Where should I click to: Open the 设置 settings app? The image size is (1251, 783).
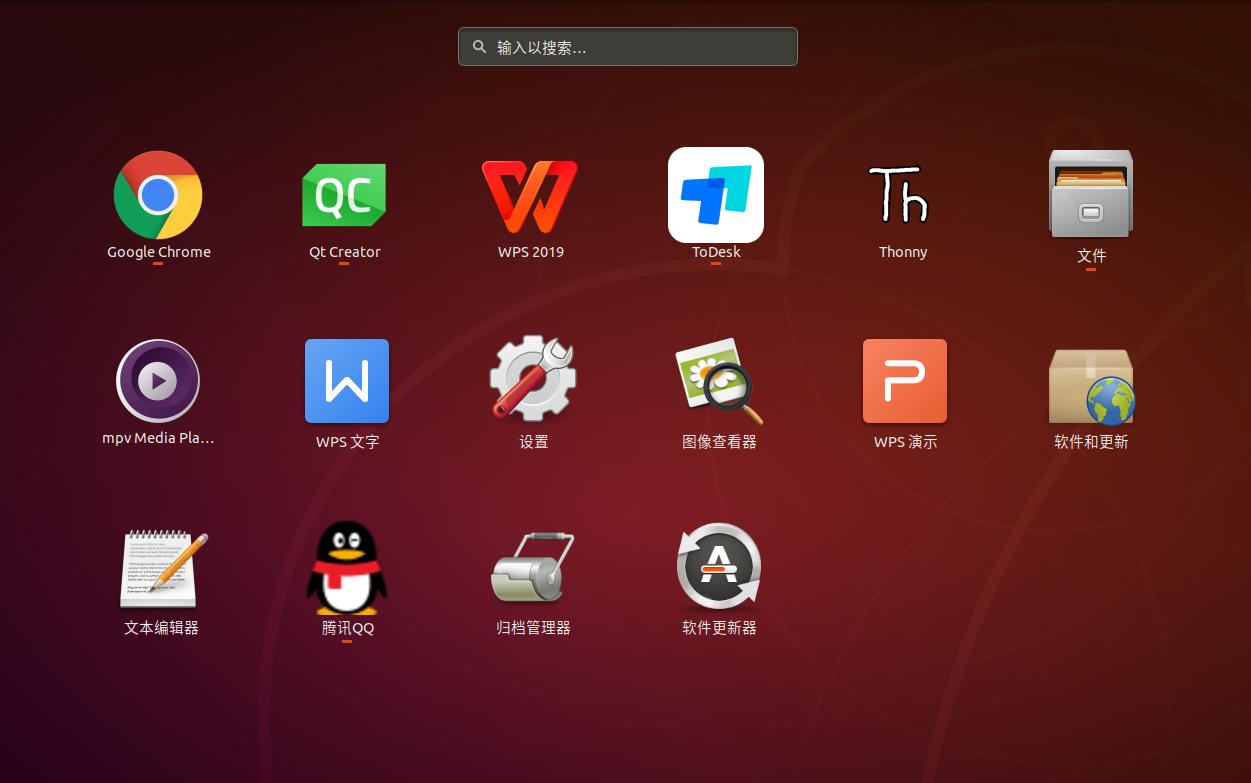[533, 381]
